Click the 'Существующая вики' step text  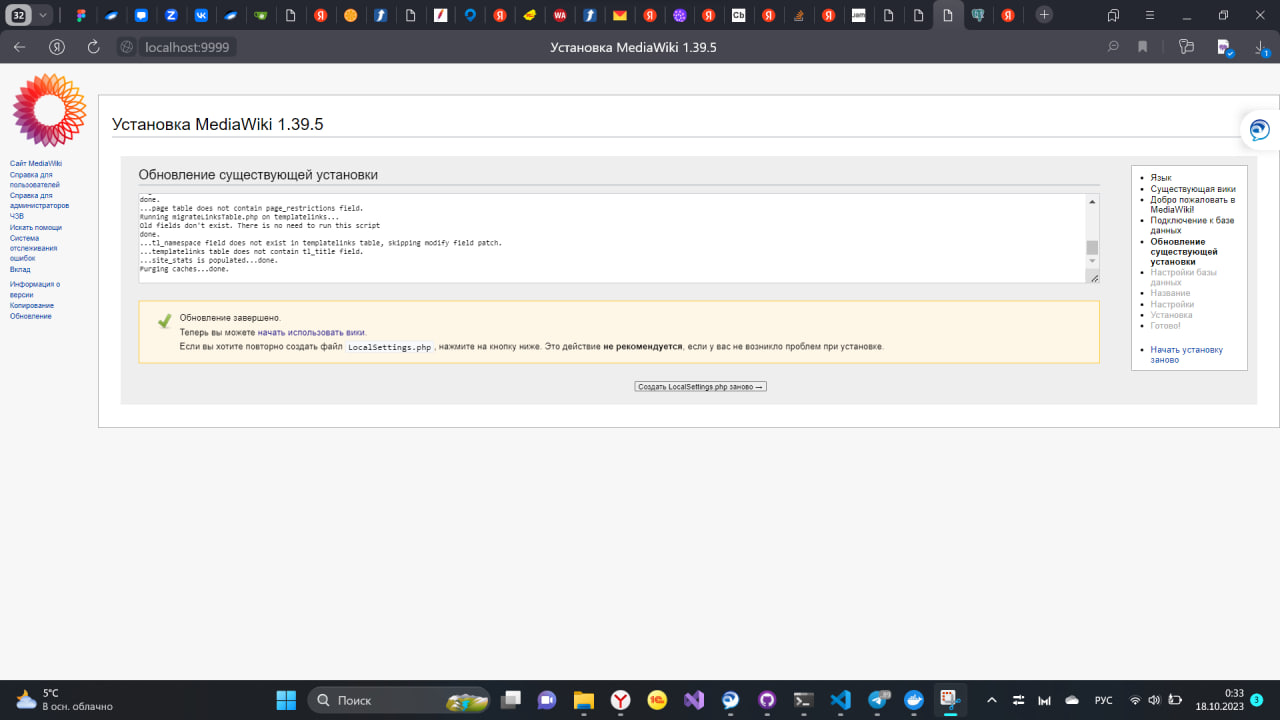tap(1193, 188)
